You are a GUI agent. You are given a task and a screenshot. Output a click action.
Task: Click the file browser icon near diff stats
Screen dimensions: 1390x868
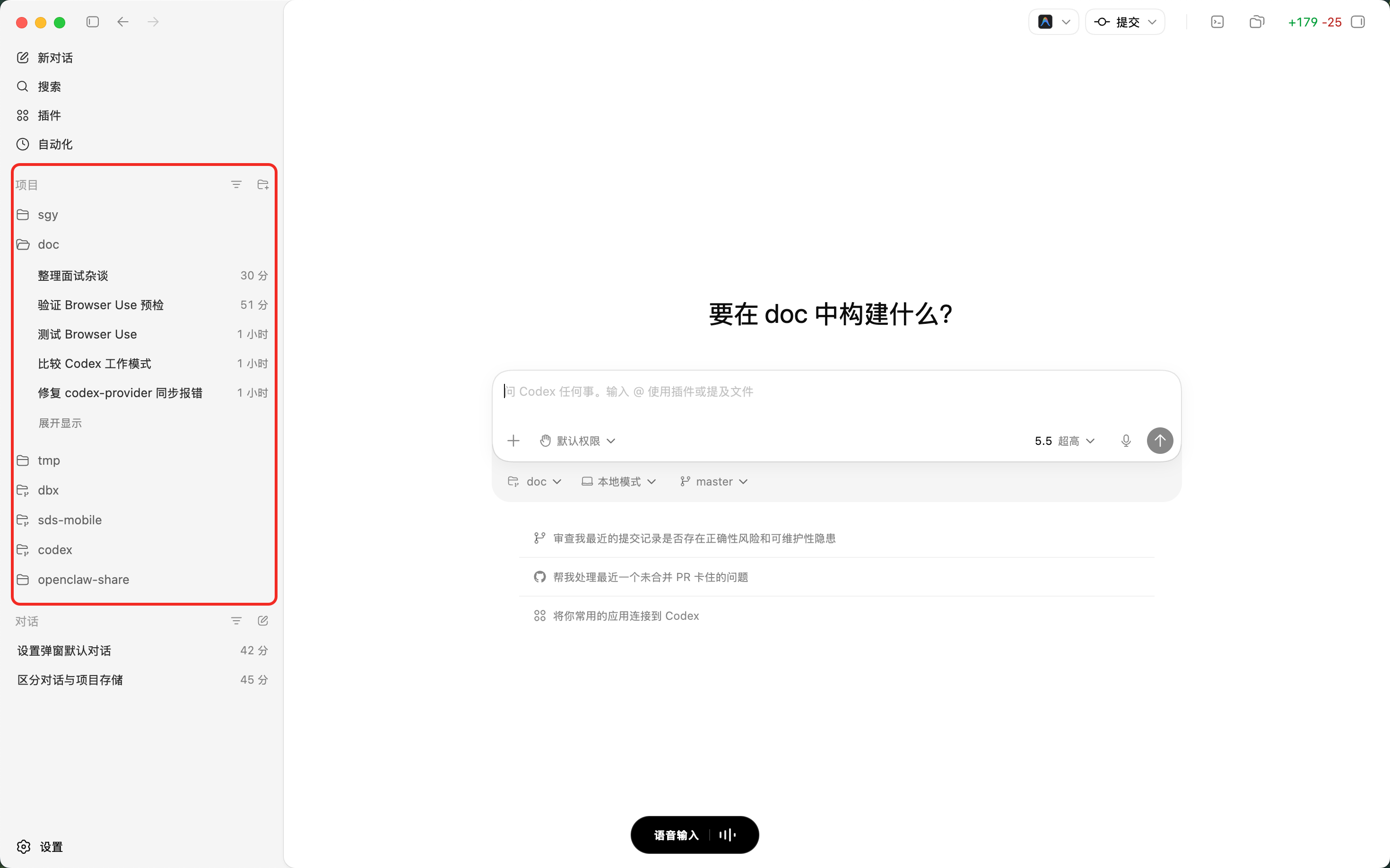[1257, 22]
